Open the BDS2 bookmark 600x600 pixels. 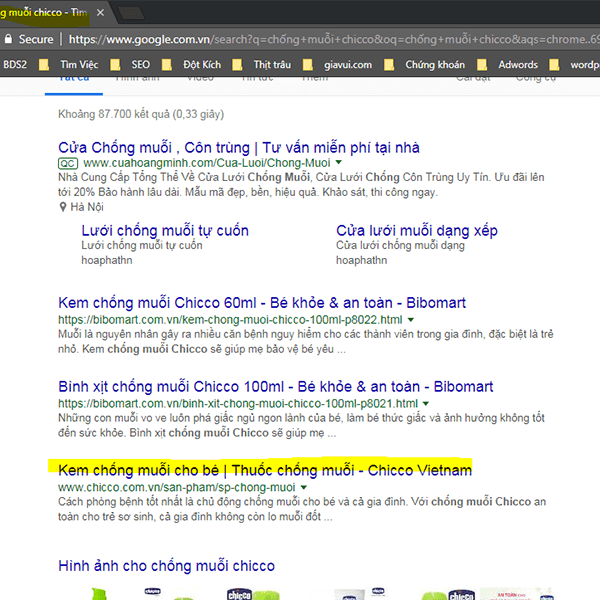tap(15, 65)
